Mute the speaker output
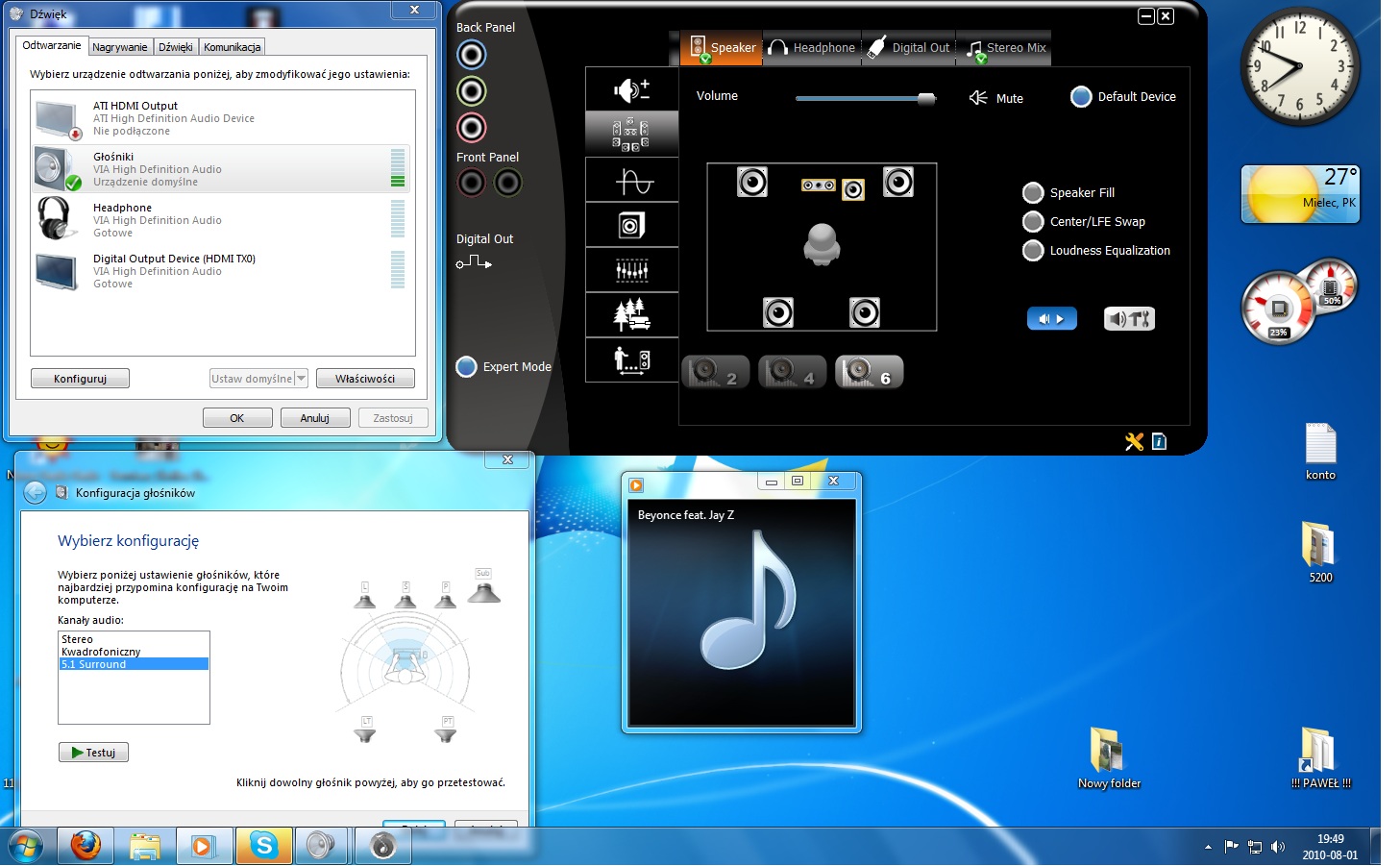1400x866 pixels. (x=996, y=98)
